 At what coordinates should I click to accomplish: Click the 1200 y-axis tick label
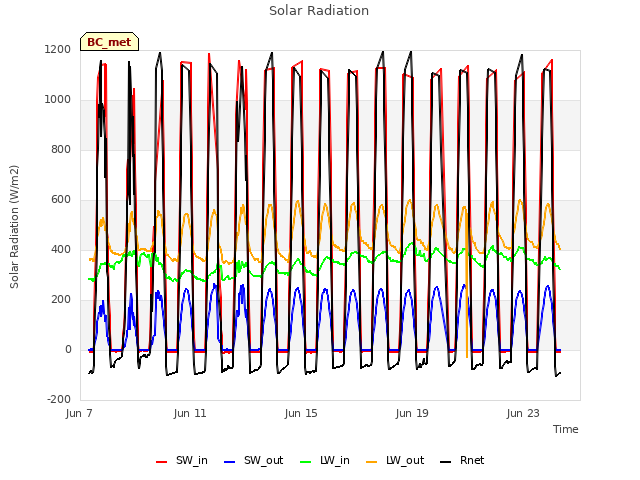(58, 49)
